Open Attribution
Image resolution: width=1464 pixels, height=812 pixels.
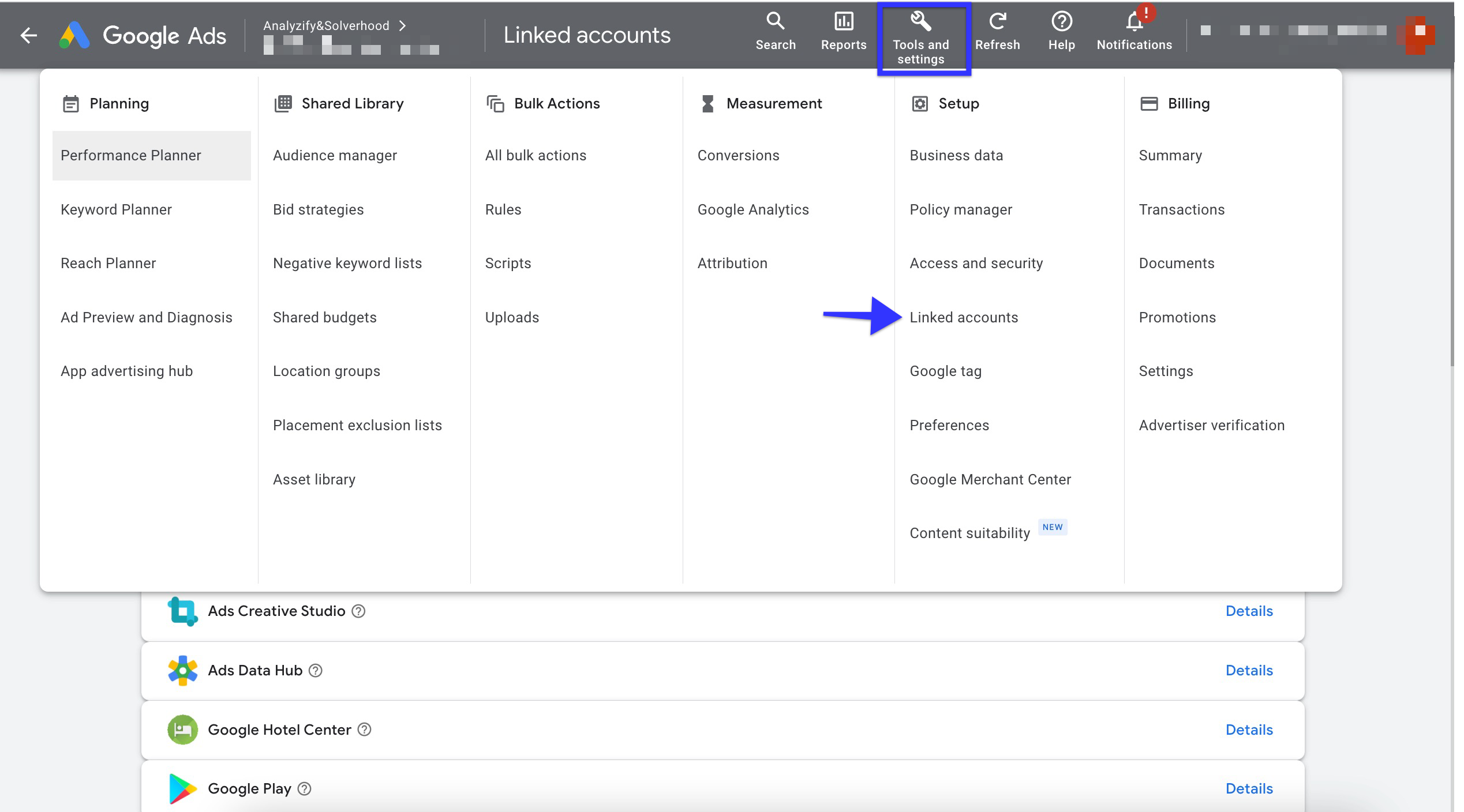tap(732, 263)
